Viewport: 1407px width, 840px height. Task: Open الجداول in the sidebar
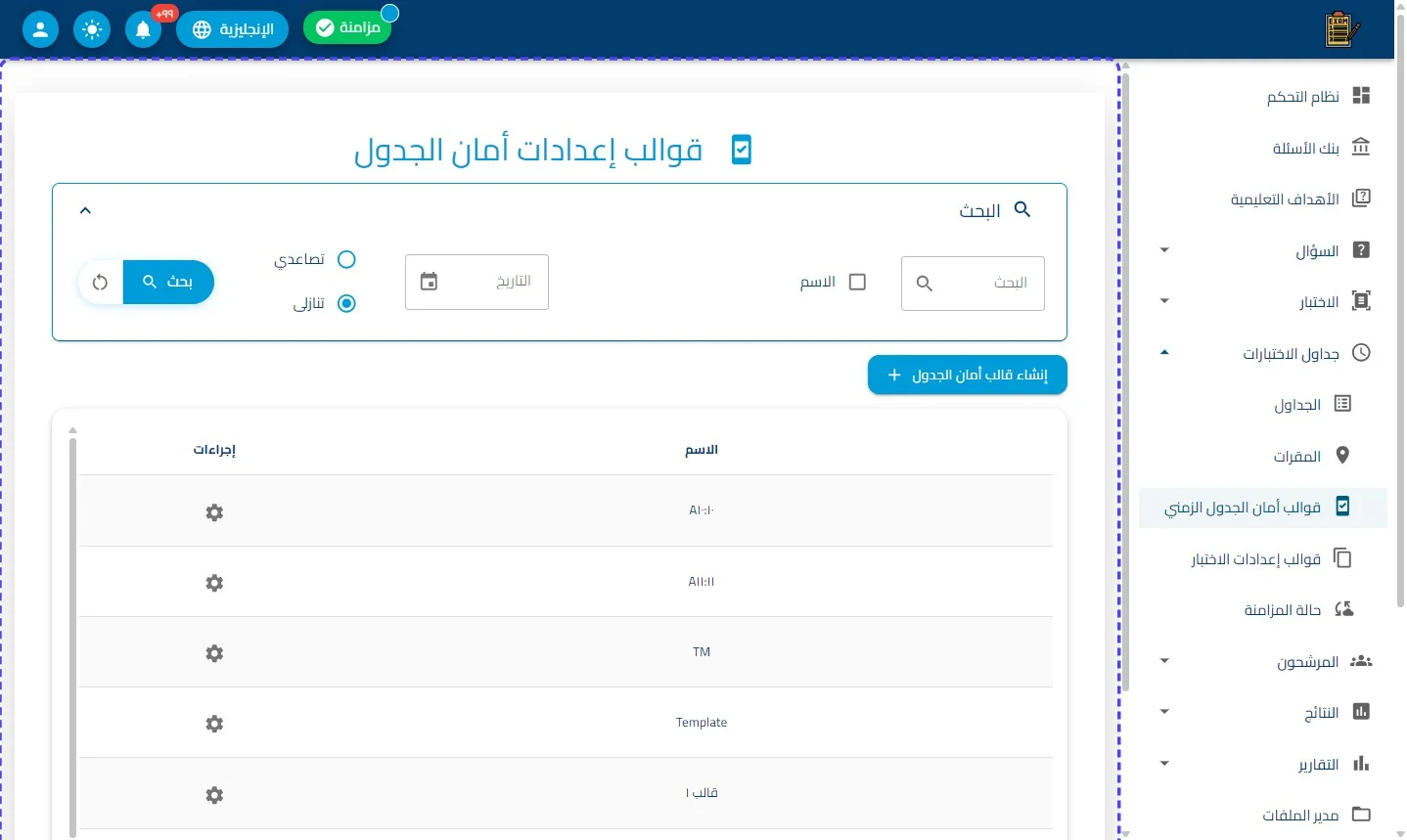coord(1262,405)
